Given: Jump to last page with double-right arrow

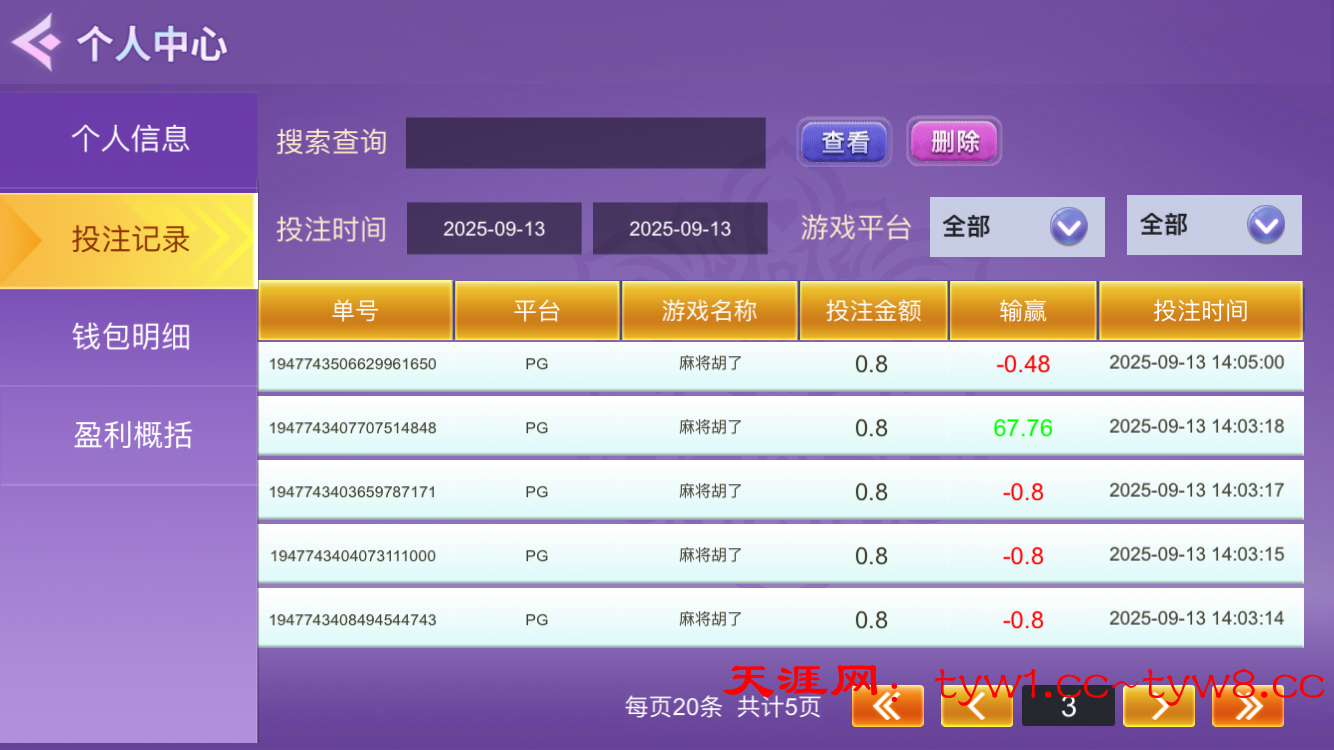Looking at the screenshot, I should coord(1247,707).
